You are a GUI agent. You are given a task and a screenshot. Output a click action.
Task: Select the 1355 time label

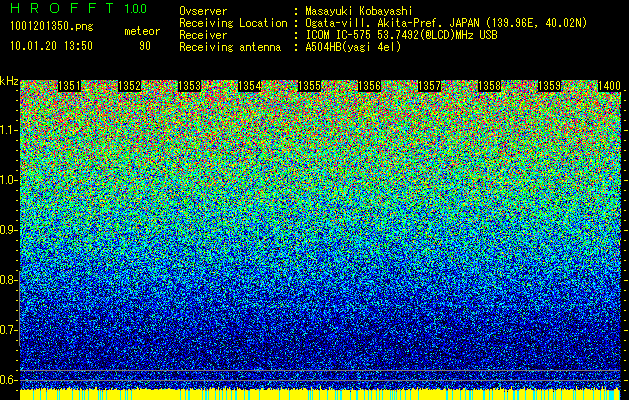tap(309, 86)
